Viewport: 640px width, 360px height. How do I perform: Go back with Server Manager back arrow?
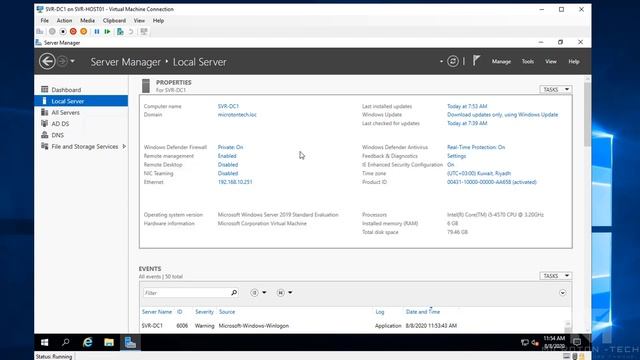[x=47, y=62]
